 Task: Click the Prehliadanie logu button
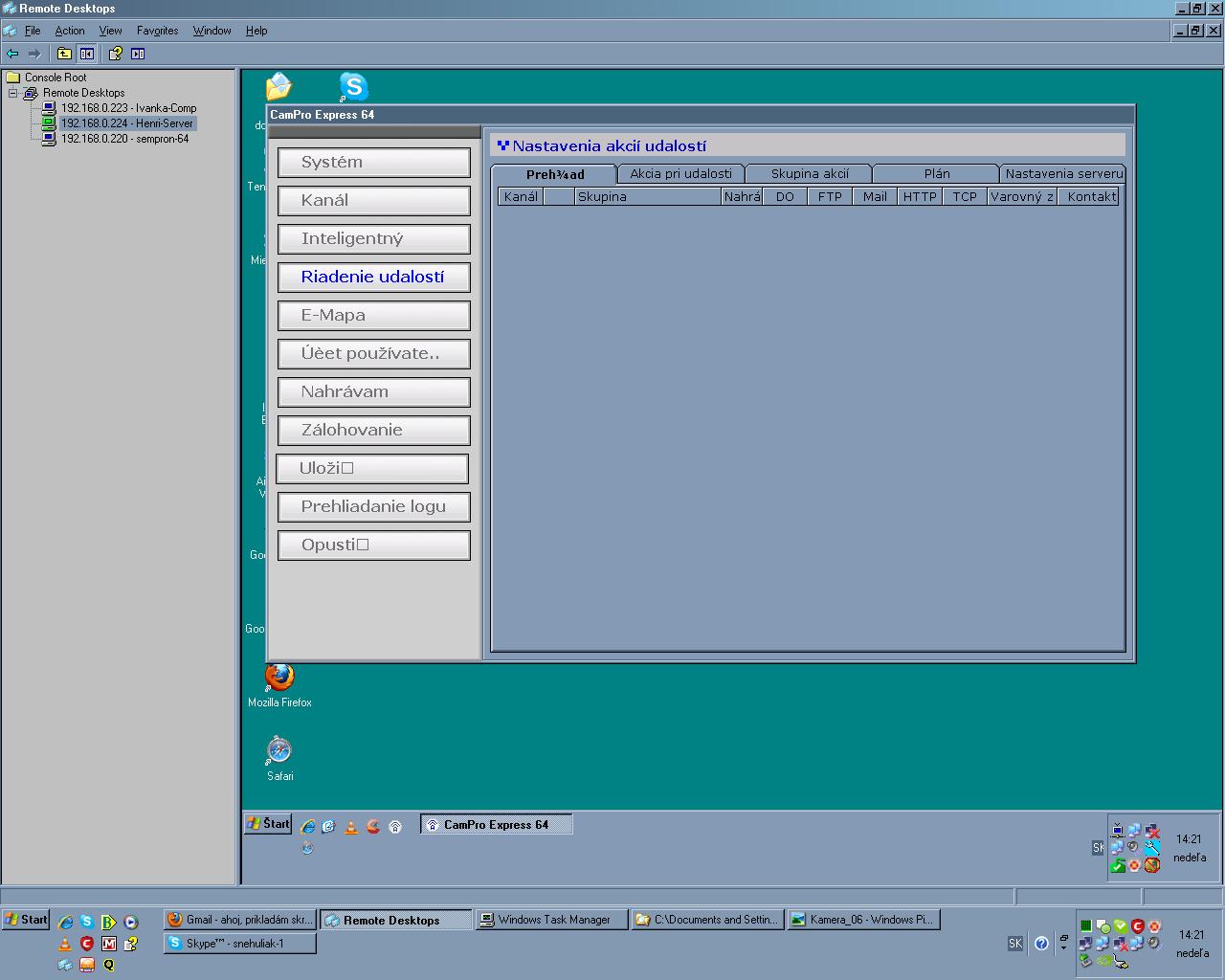[373, 506]
